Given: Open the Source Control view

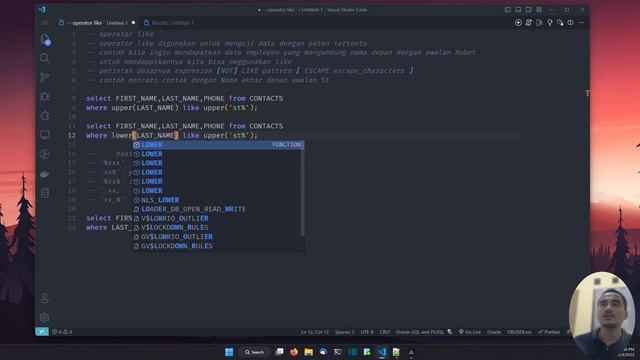Looking at the screenshot, I should 45,77.
